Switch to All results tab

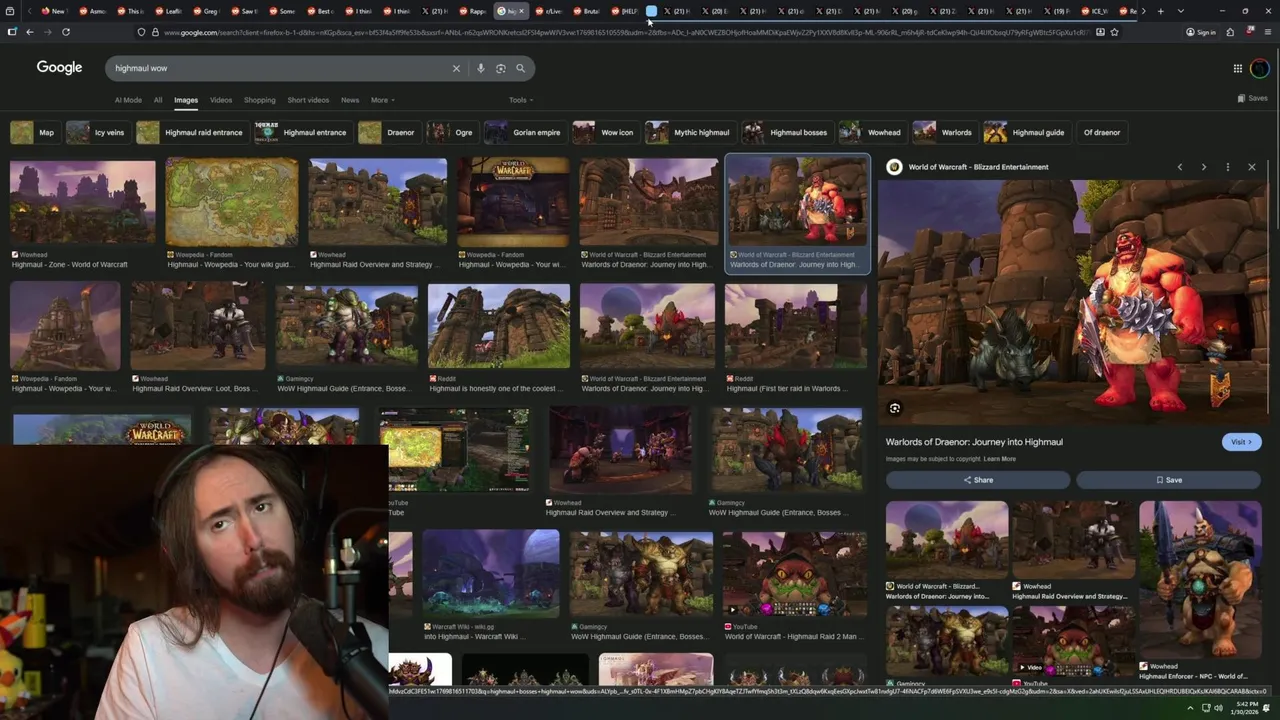[x=158, y=100]
